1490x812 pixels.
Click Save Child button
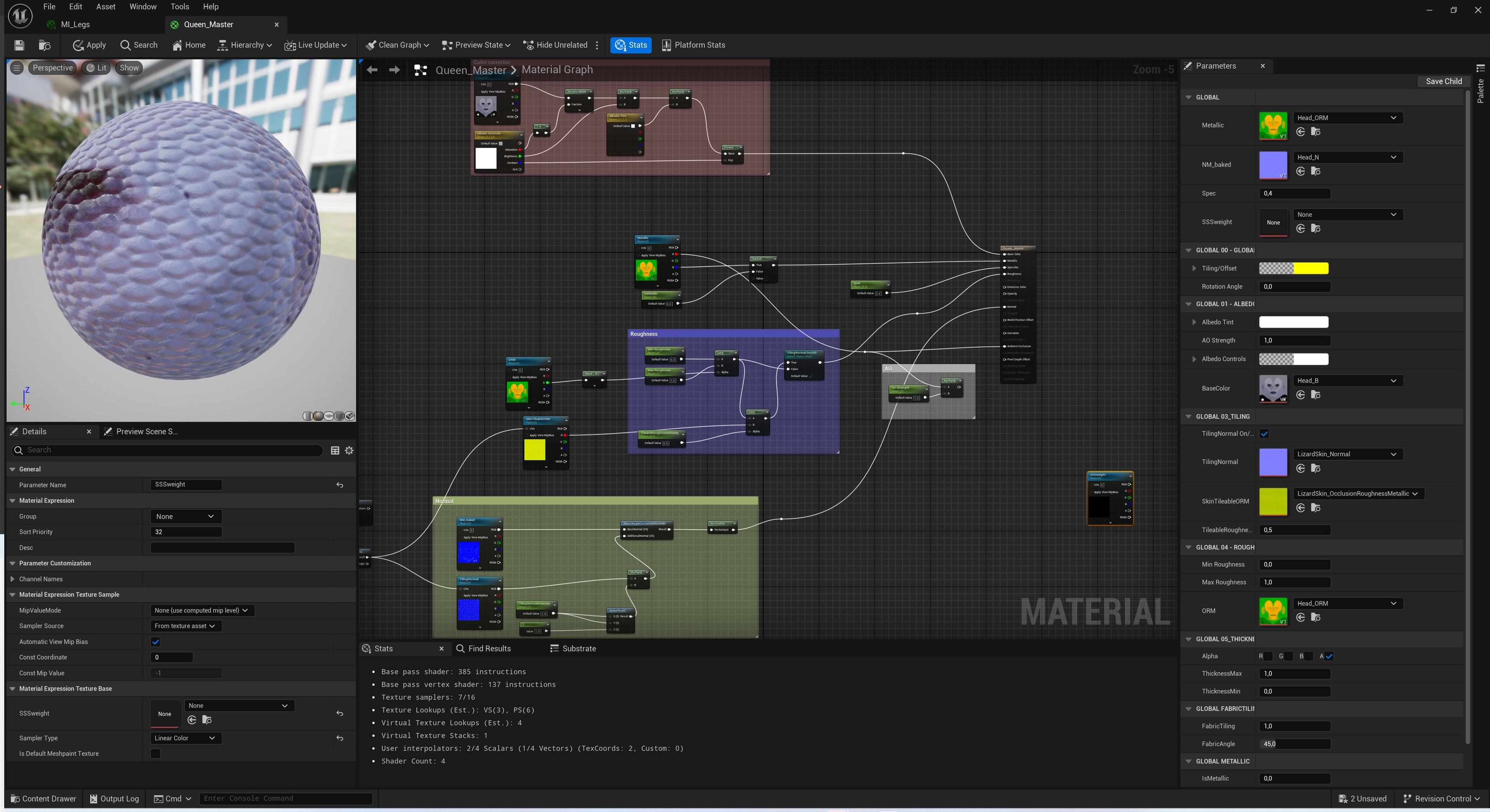click(x=1444, y=81)
